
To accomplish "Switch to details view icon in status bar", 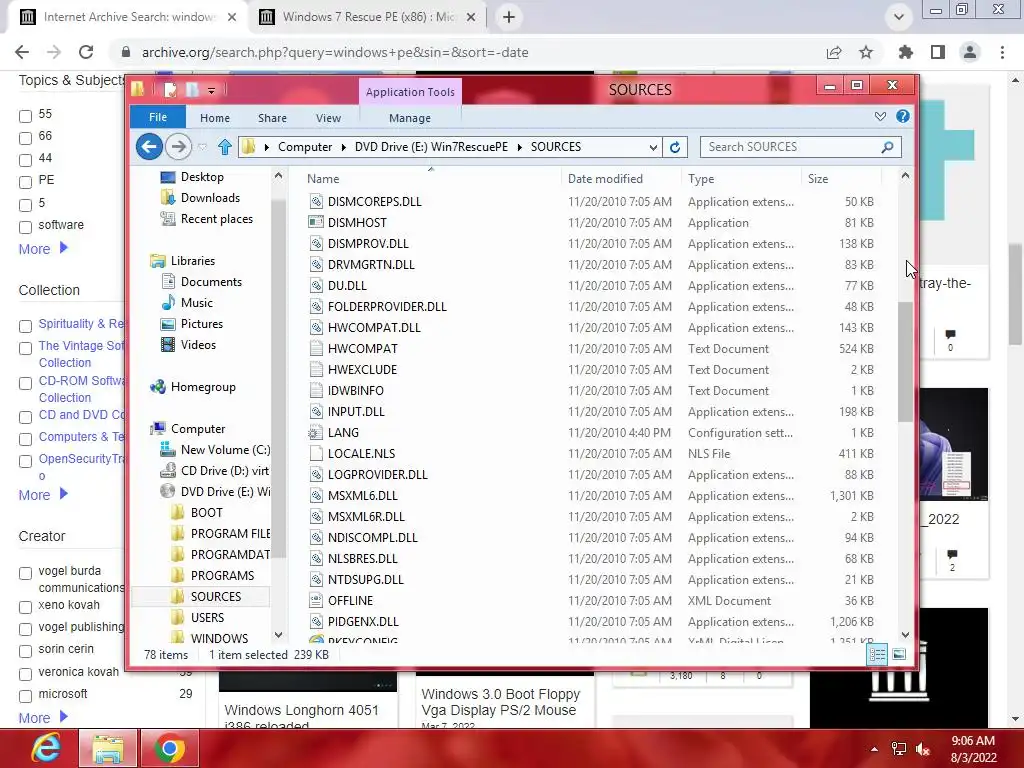I will [x=877, y=654].
